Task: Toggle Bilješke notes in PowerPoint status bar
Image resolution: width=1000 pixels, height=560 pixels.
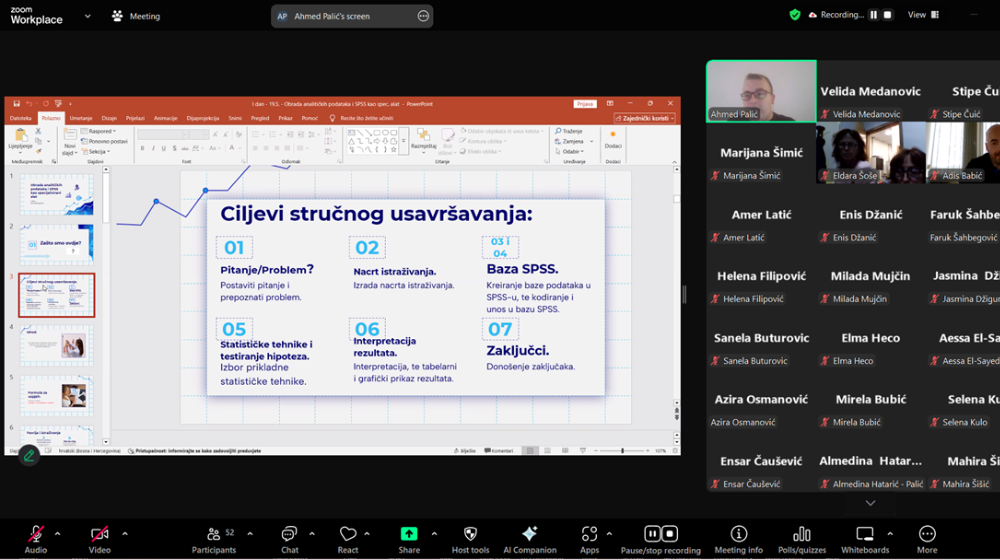Action: 465,450
